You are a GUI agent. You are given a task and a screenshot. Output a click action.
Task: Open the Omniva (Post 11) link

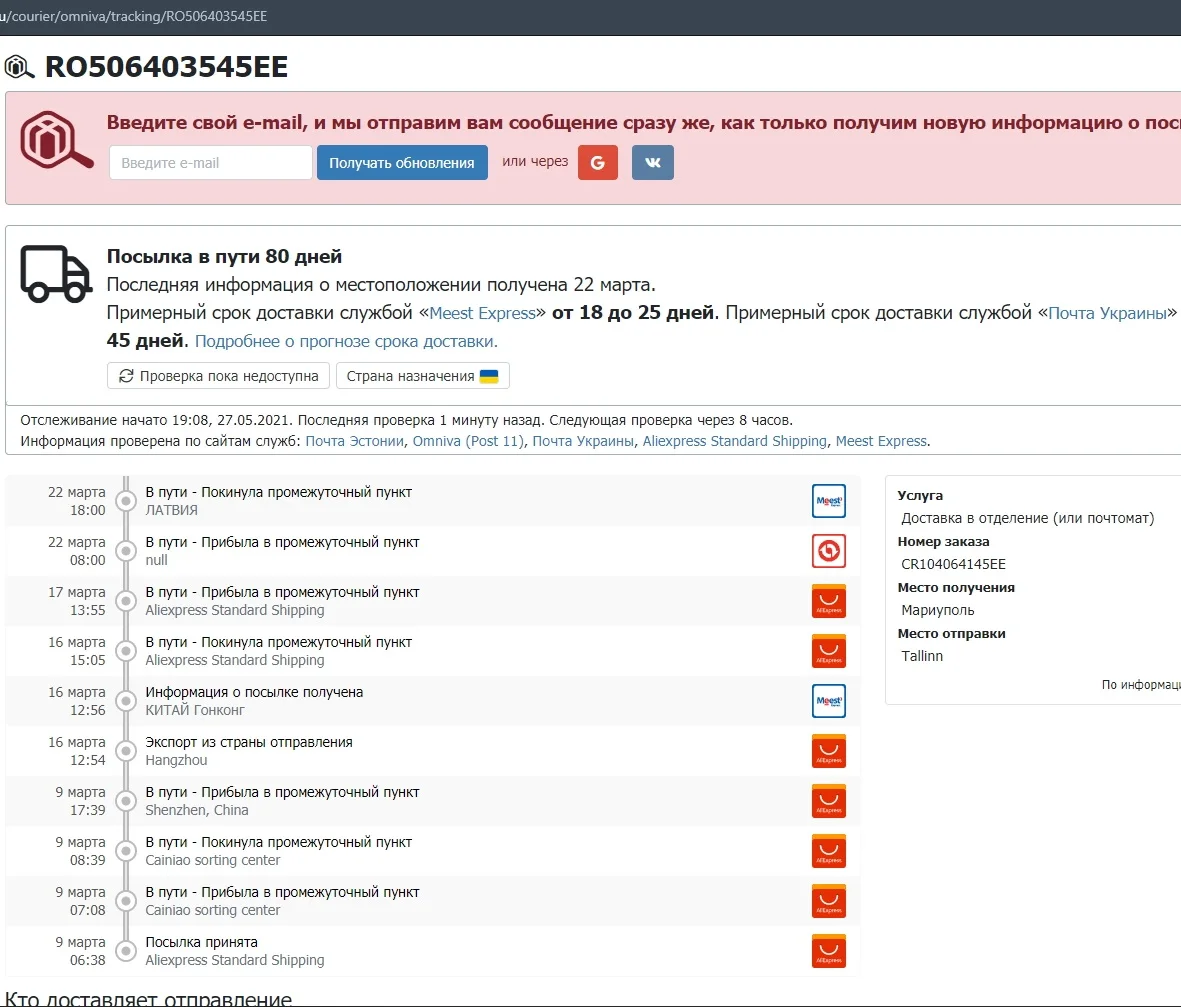click(468, 441)
